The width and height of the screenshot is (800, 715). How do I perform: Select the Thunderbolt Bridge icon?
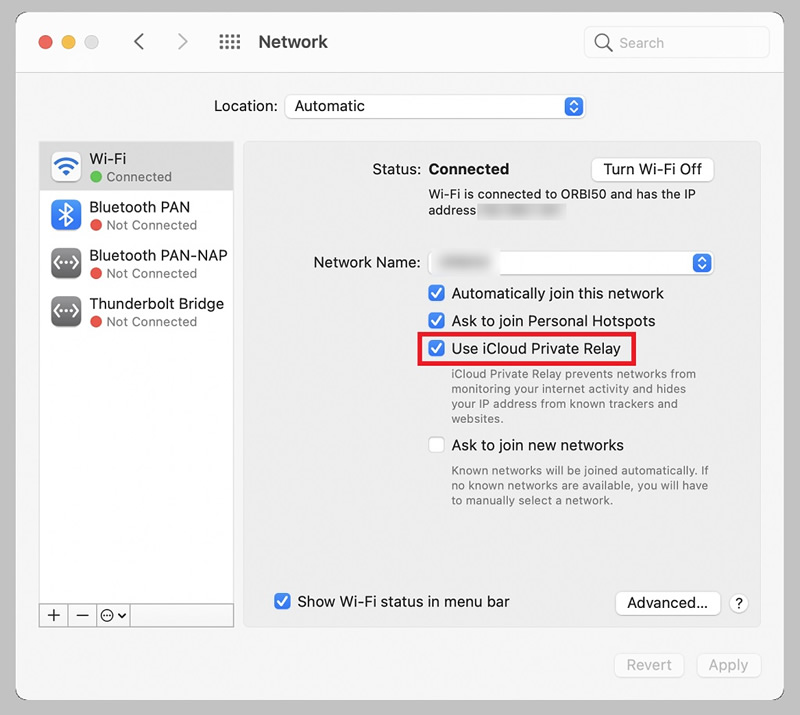[x=66, y=311]
